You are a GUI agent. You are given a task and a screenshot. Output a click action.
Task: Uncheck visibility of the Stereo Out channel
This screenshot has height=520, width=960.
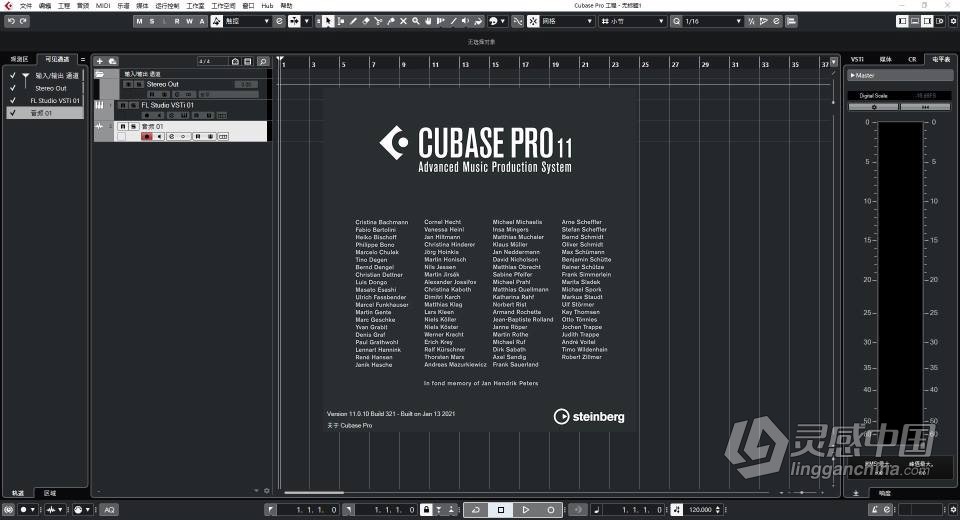point(12,88)
